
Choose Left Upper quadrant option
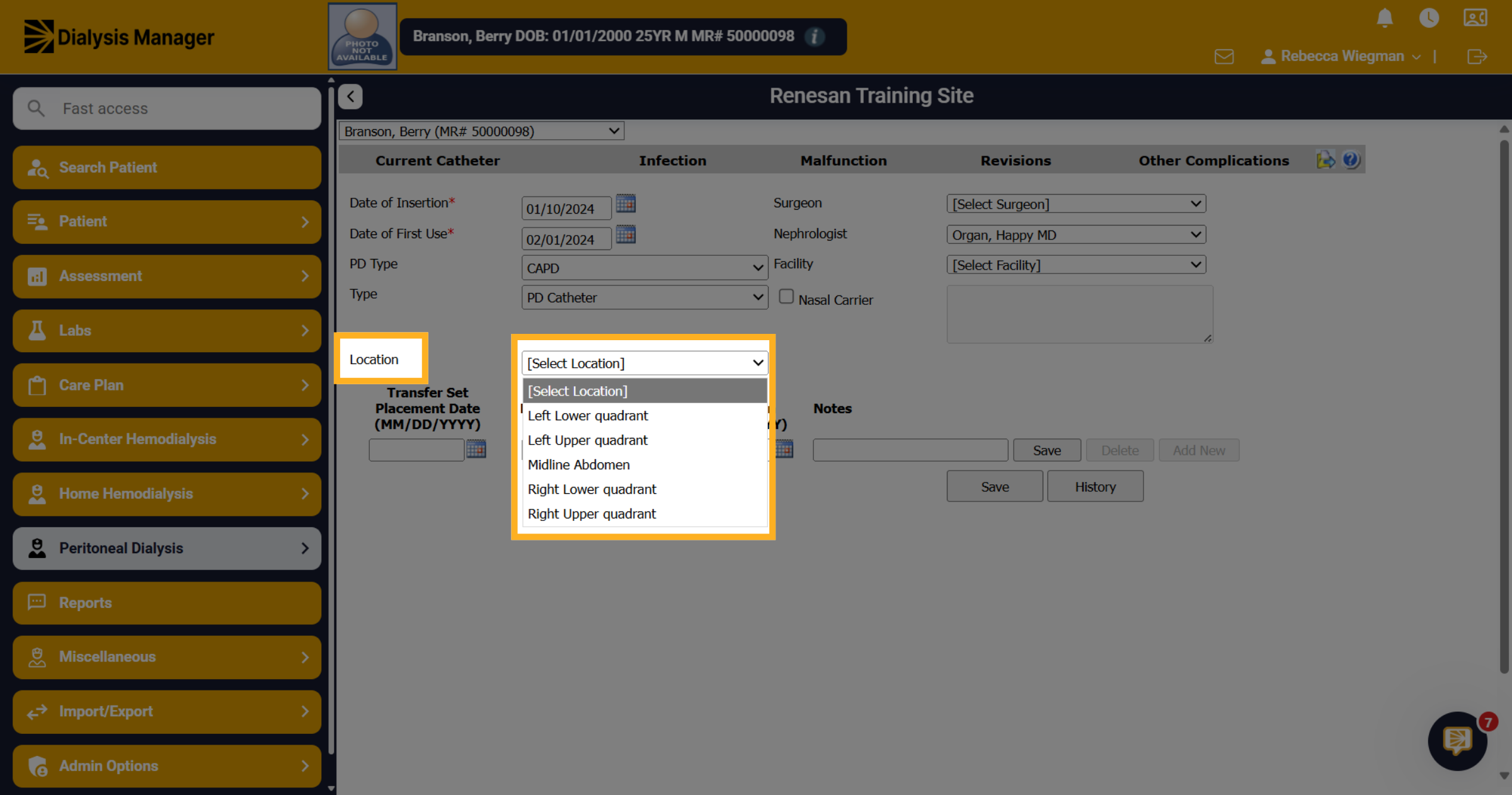[644, 440]
